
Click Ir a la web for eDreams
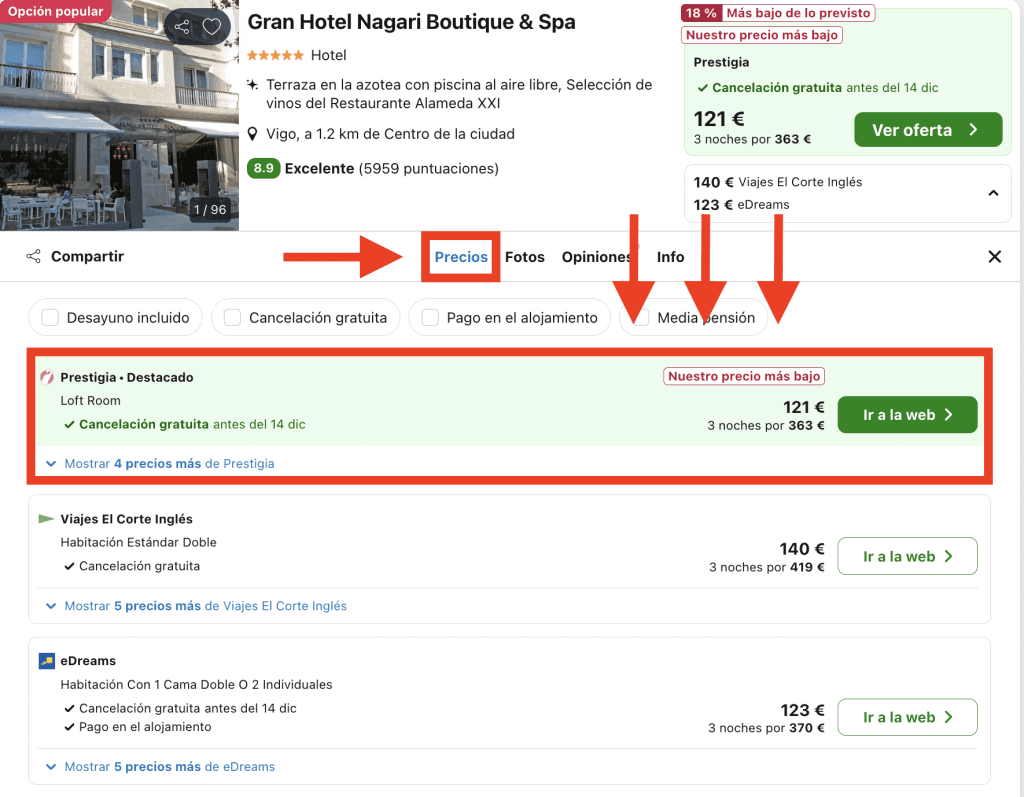(906, 717)
